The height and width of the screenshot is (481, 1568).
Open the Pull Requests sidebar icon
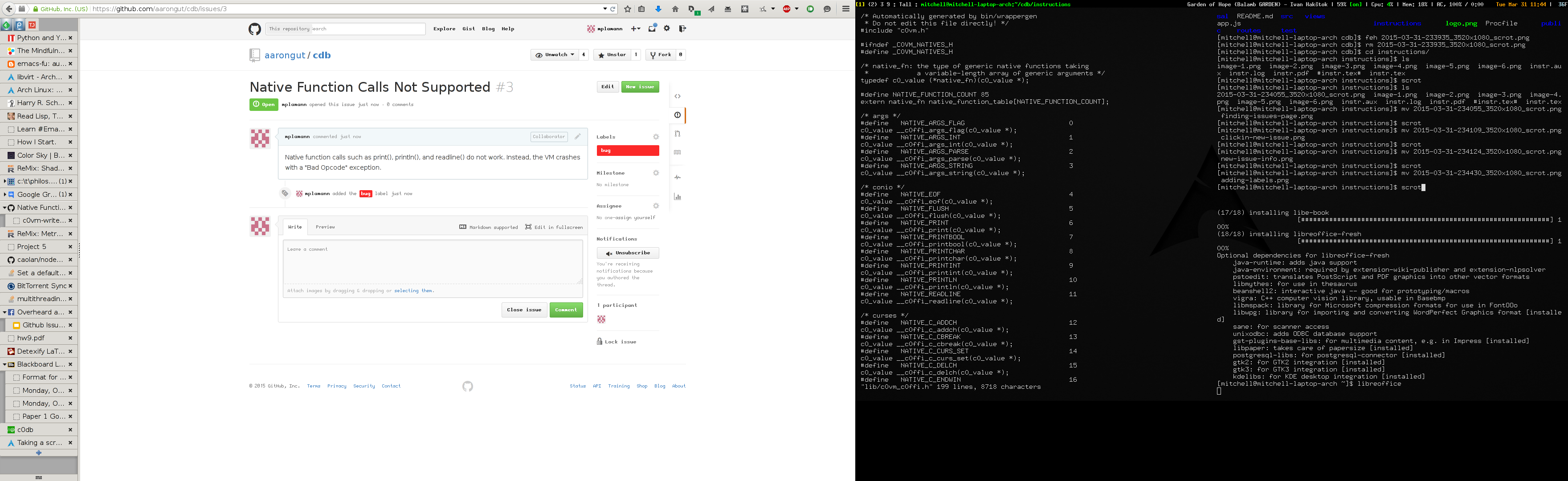[x=678, y=134]
